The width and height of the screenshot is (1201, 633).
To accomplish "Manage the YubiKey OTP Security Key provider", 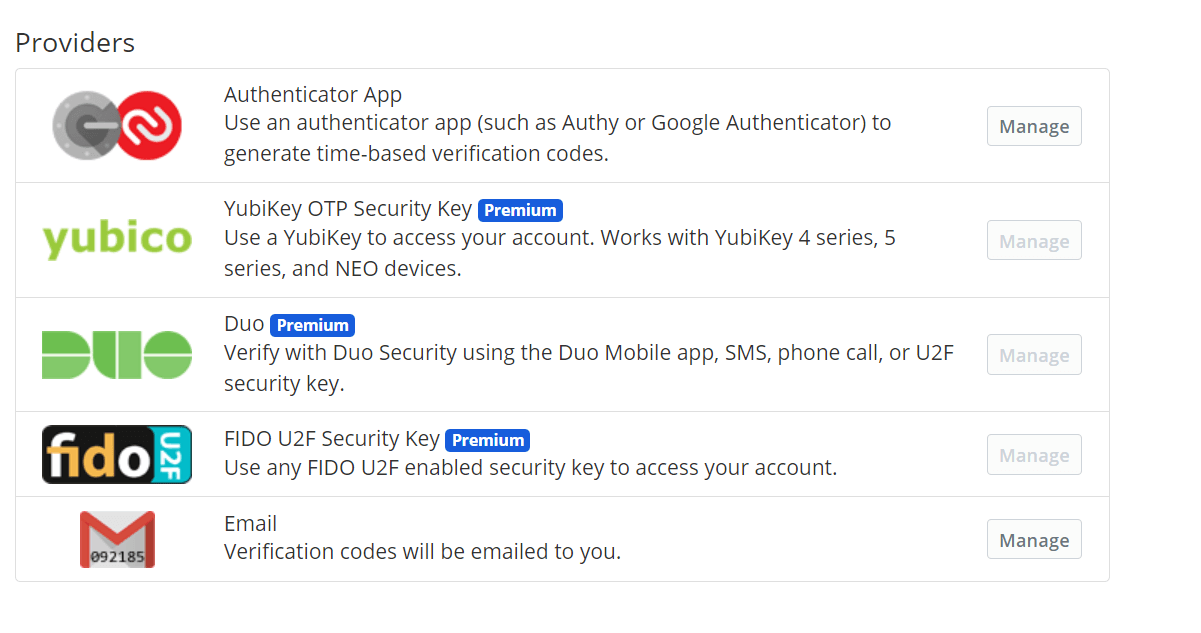I will [x=1034, y=241].
